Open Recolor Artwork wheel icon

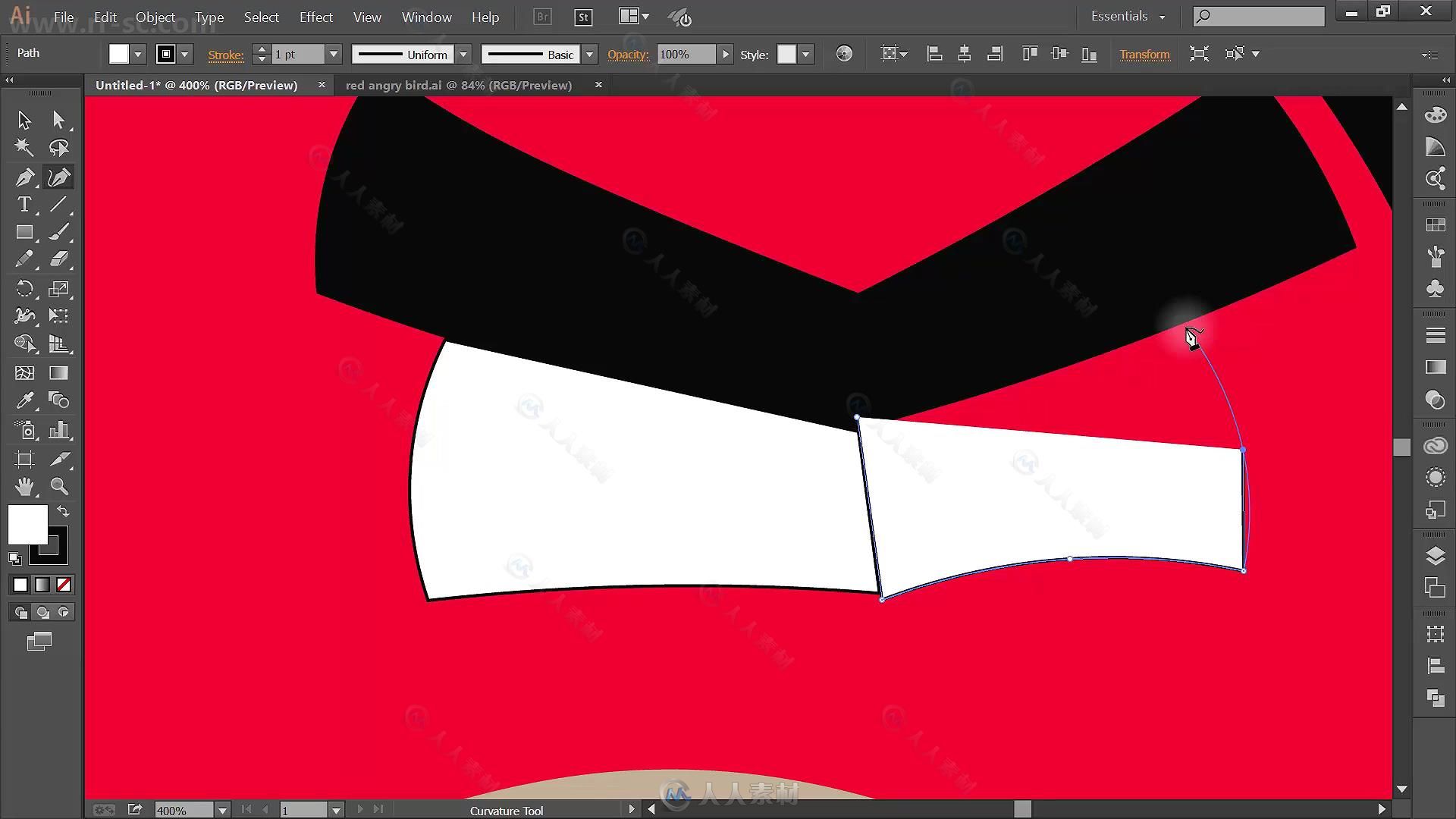(x=844, y=54)
